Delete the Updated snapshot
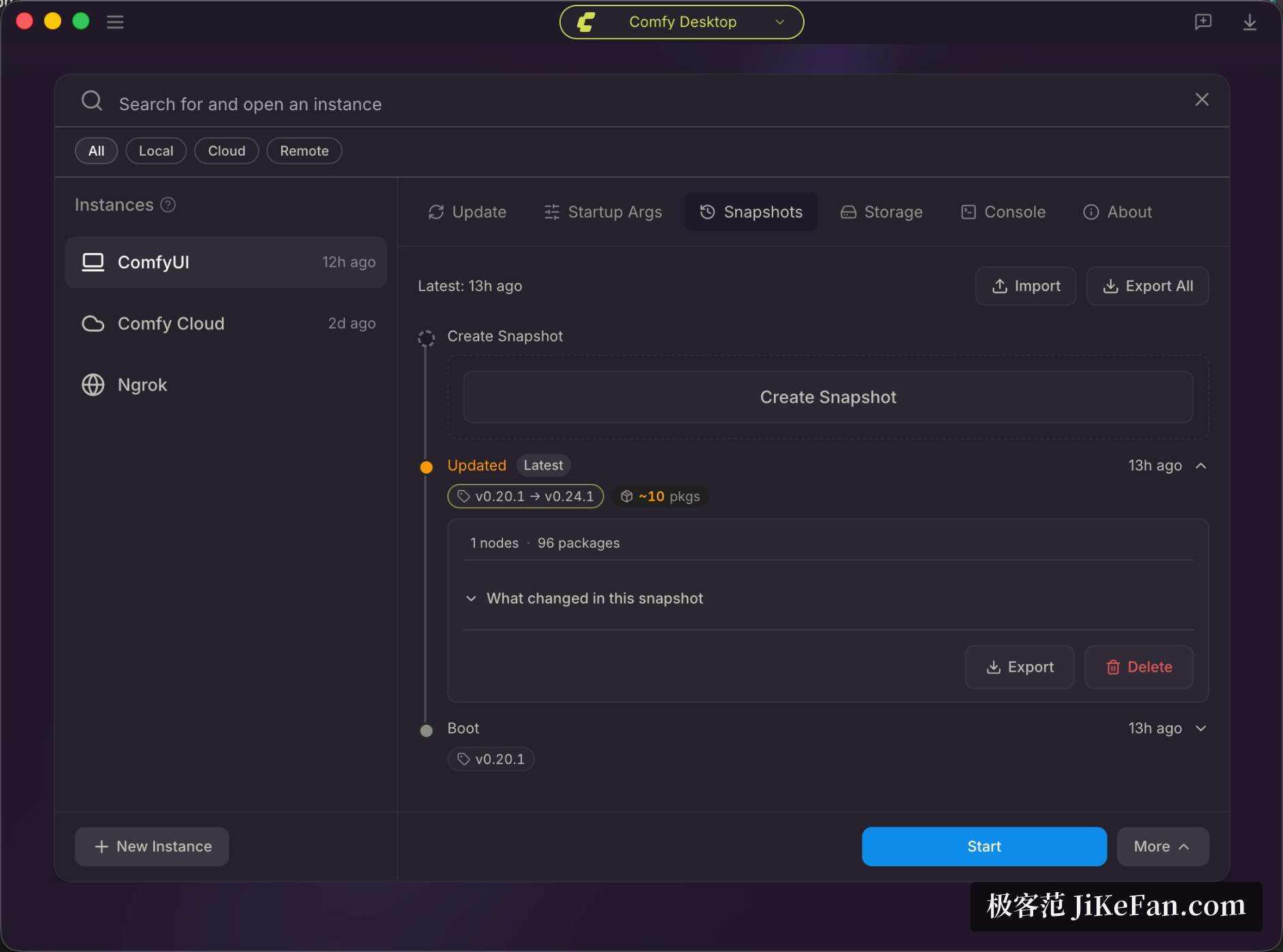1283x952 pixels. (x=1139, y=667)
